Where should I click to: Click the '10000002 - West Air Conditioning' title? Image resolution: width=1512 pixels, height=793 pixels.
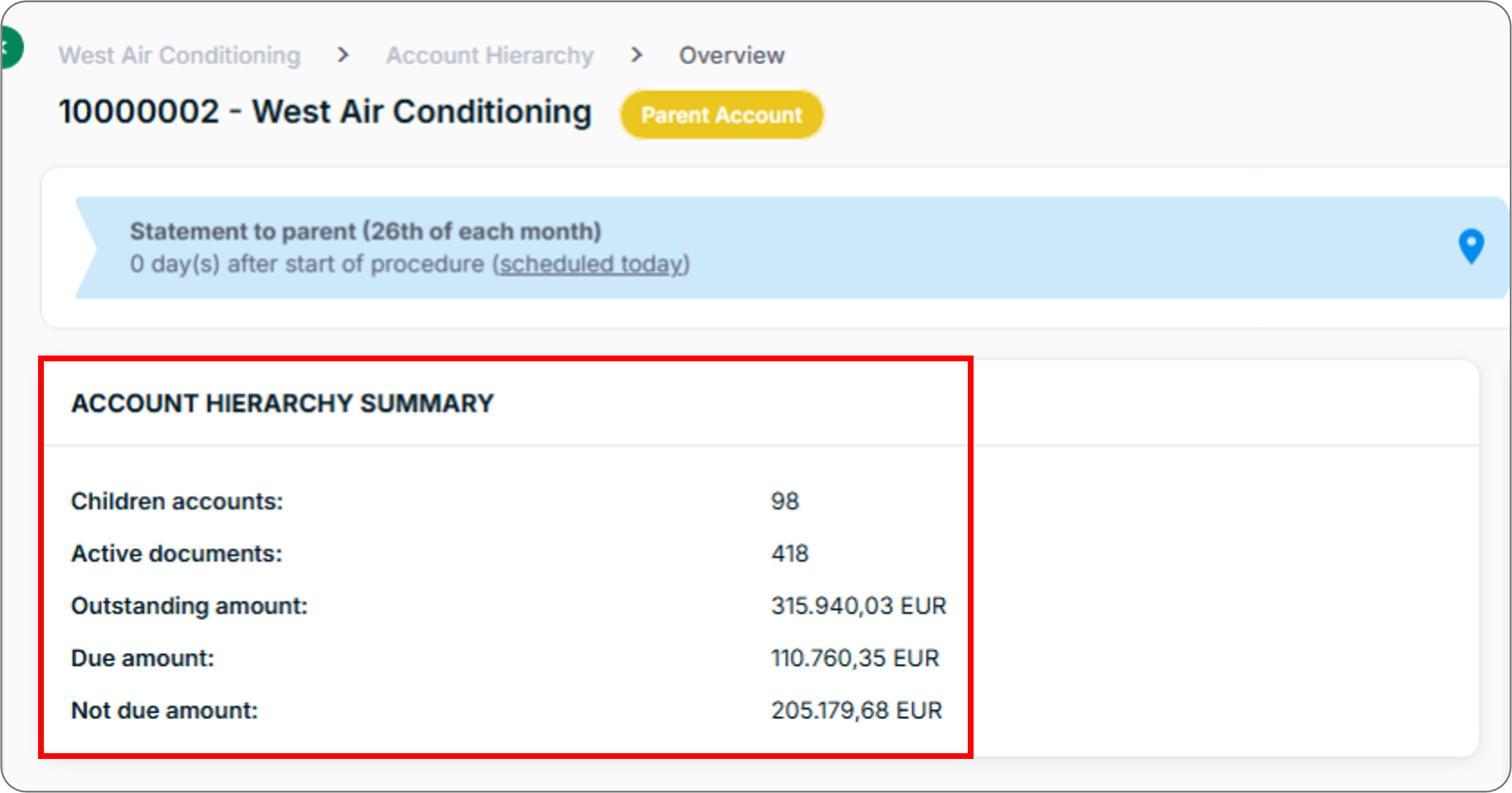click(x=325, y=111)
